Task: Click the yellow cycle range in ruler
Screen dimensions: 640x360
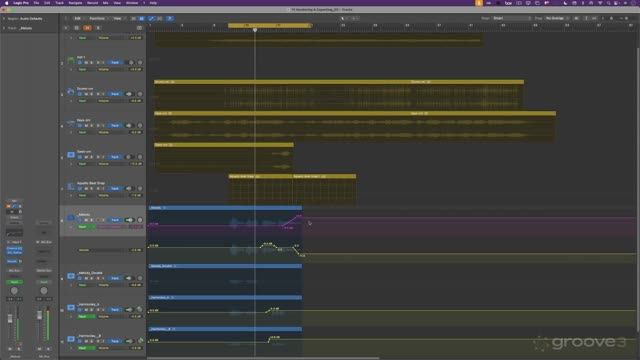Action: tap(270, 25)
